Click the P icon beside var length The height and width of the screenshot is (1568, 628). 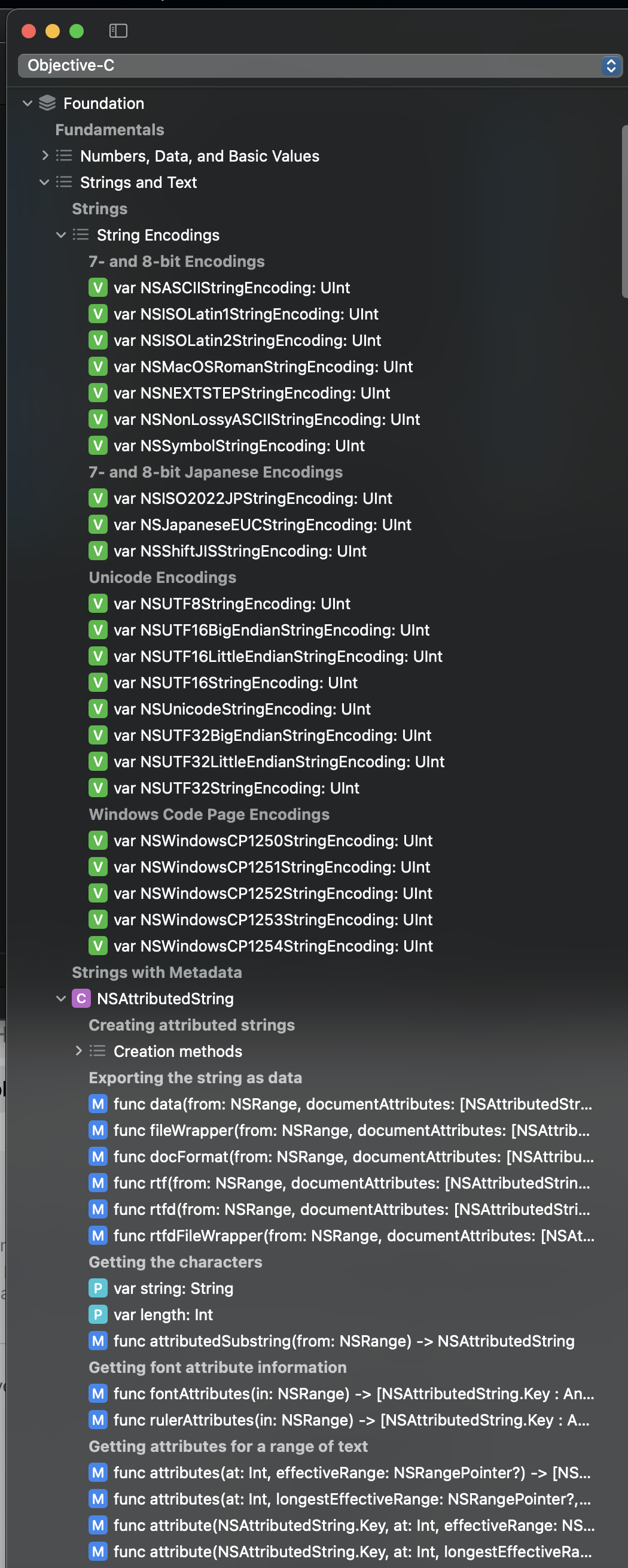(98, 1314)
